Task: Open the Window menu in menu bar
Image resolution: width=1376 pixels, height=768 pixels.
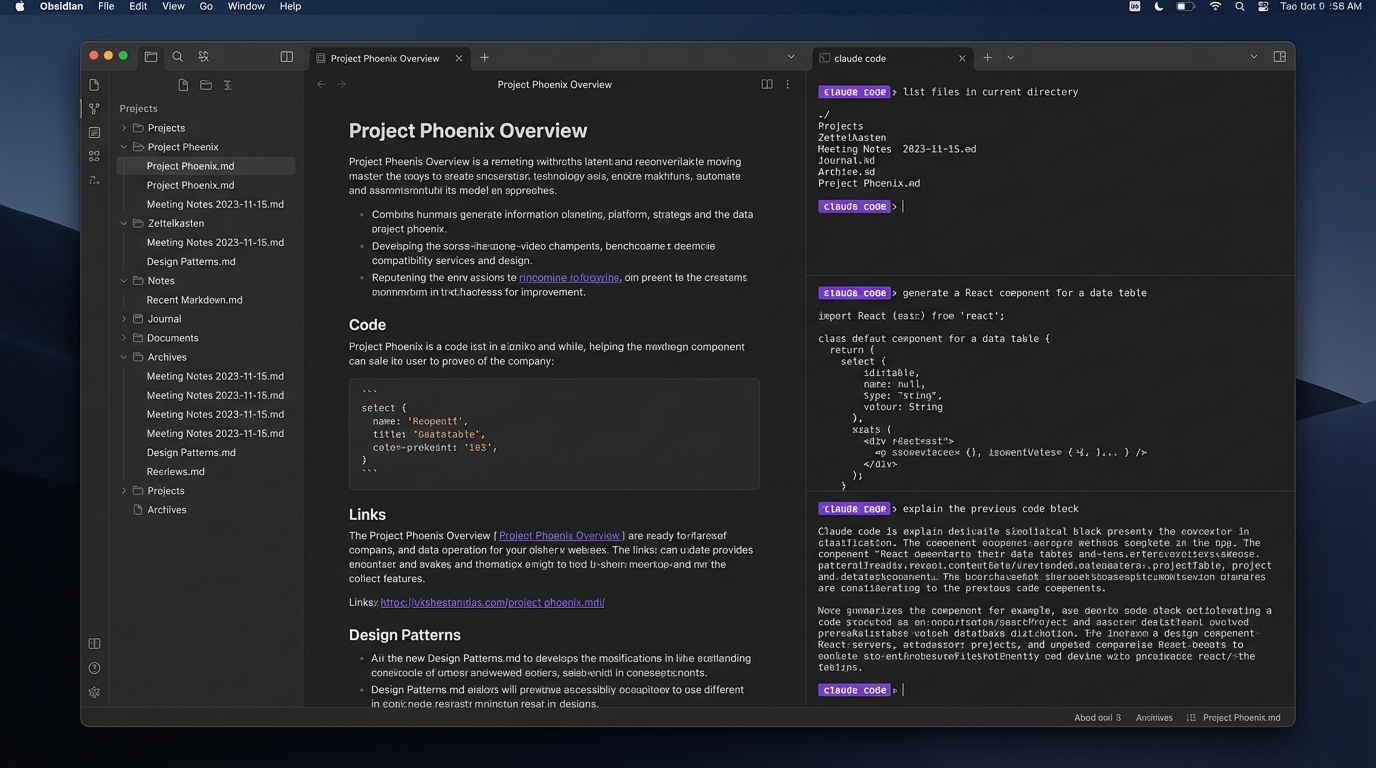Action: point(246,6)
